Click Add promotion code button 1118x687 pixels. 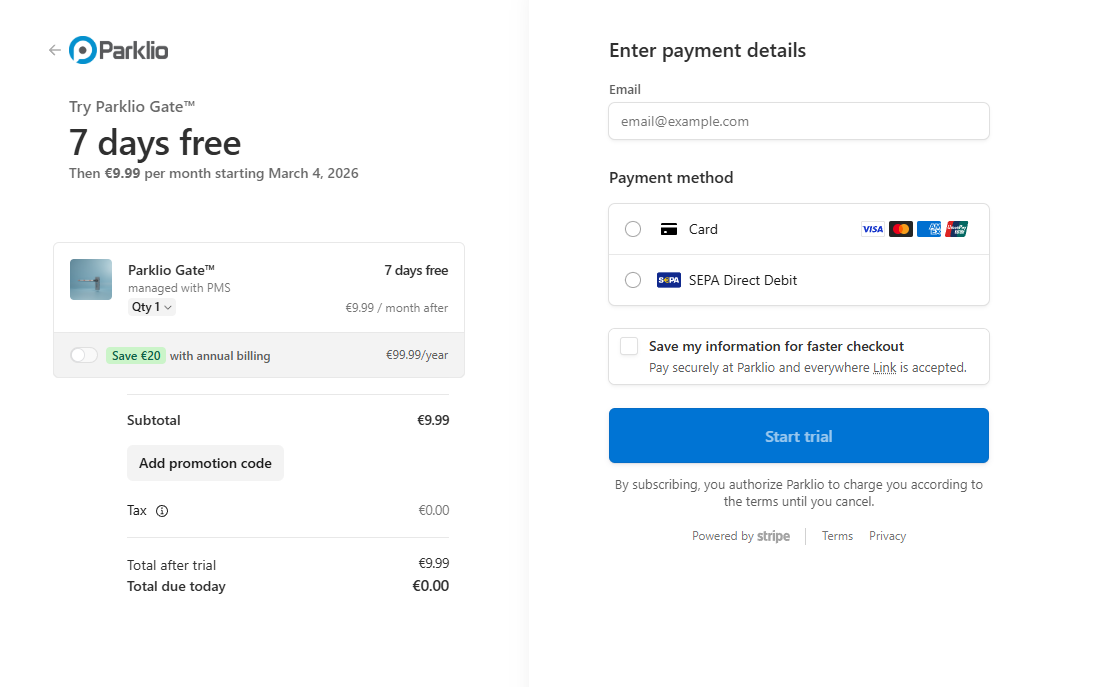point(205,463)
